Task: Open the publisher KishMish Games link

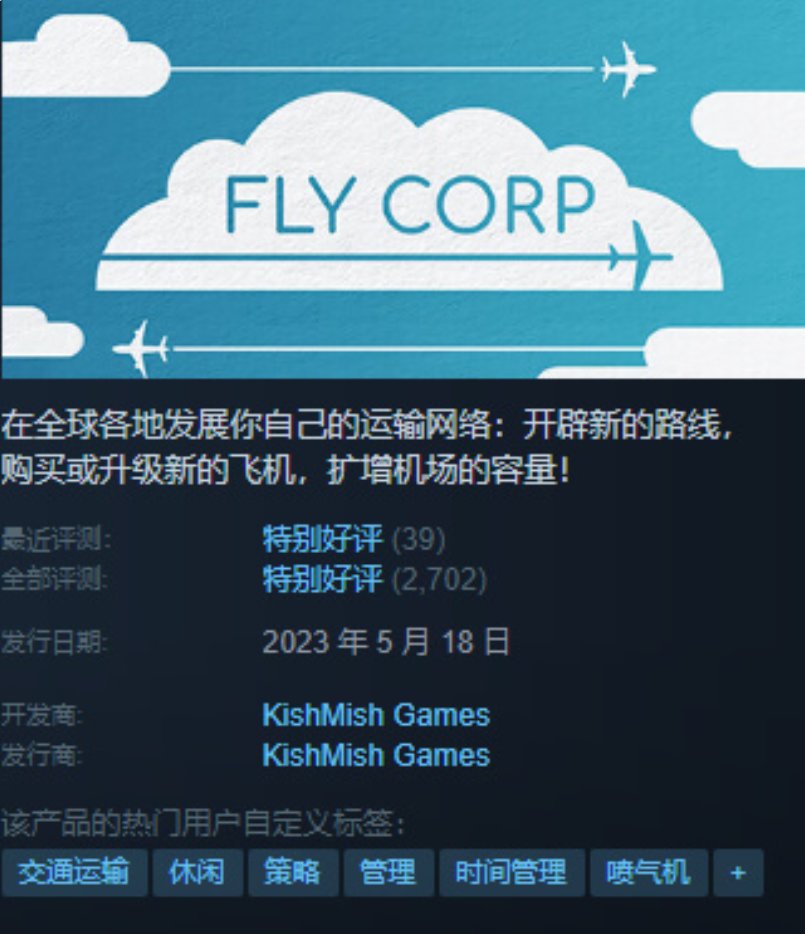Action: [x=376, y=755]
